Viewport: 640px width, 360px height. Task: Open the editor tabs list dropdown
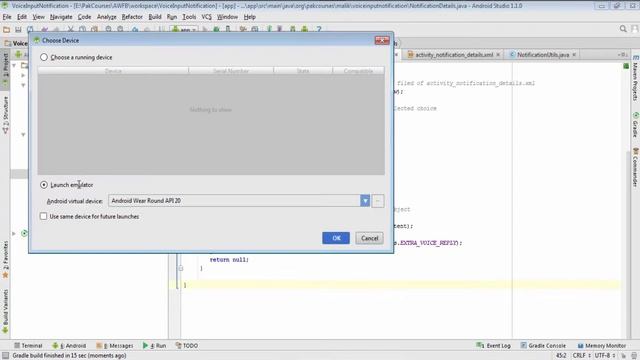click(622, 55)
